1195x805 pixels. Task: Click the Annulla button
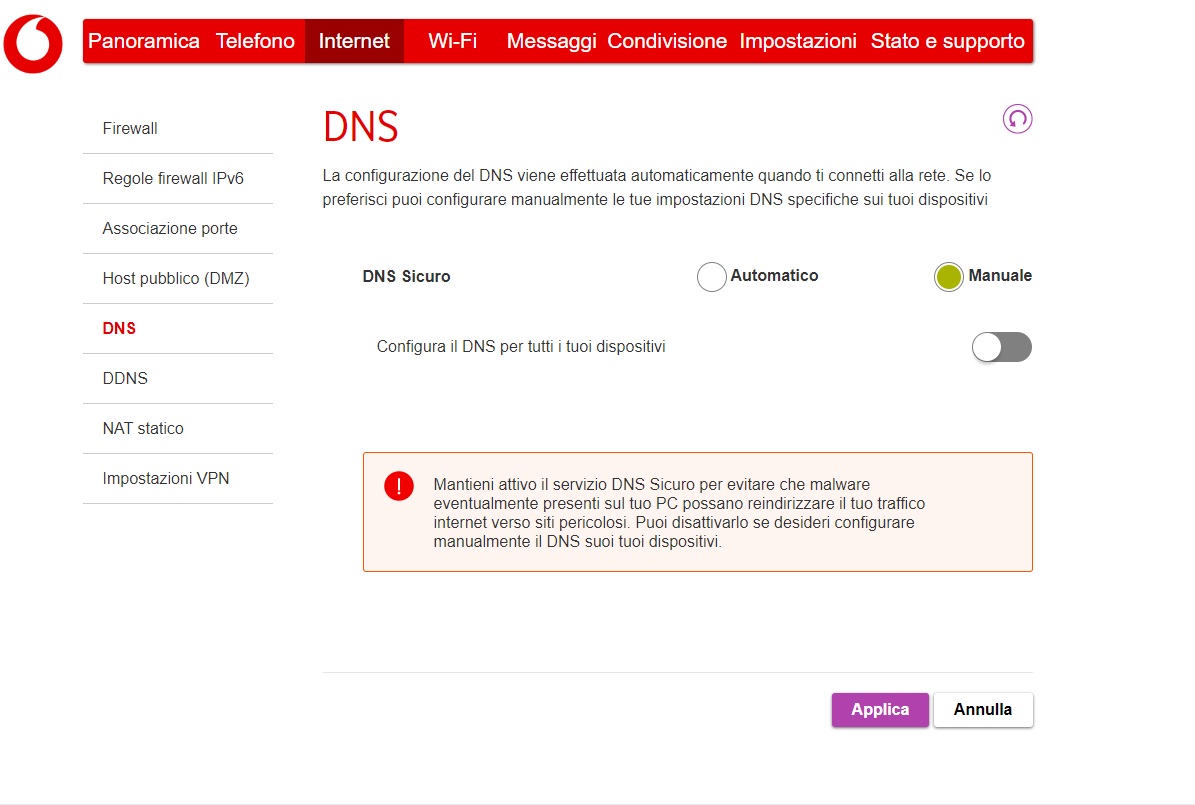click(983, 710)
